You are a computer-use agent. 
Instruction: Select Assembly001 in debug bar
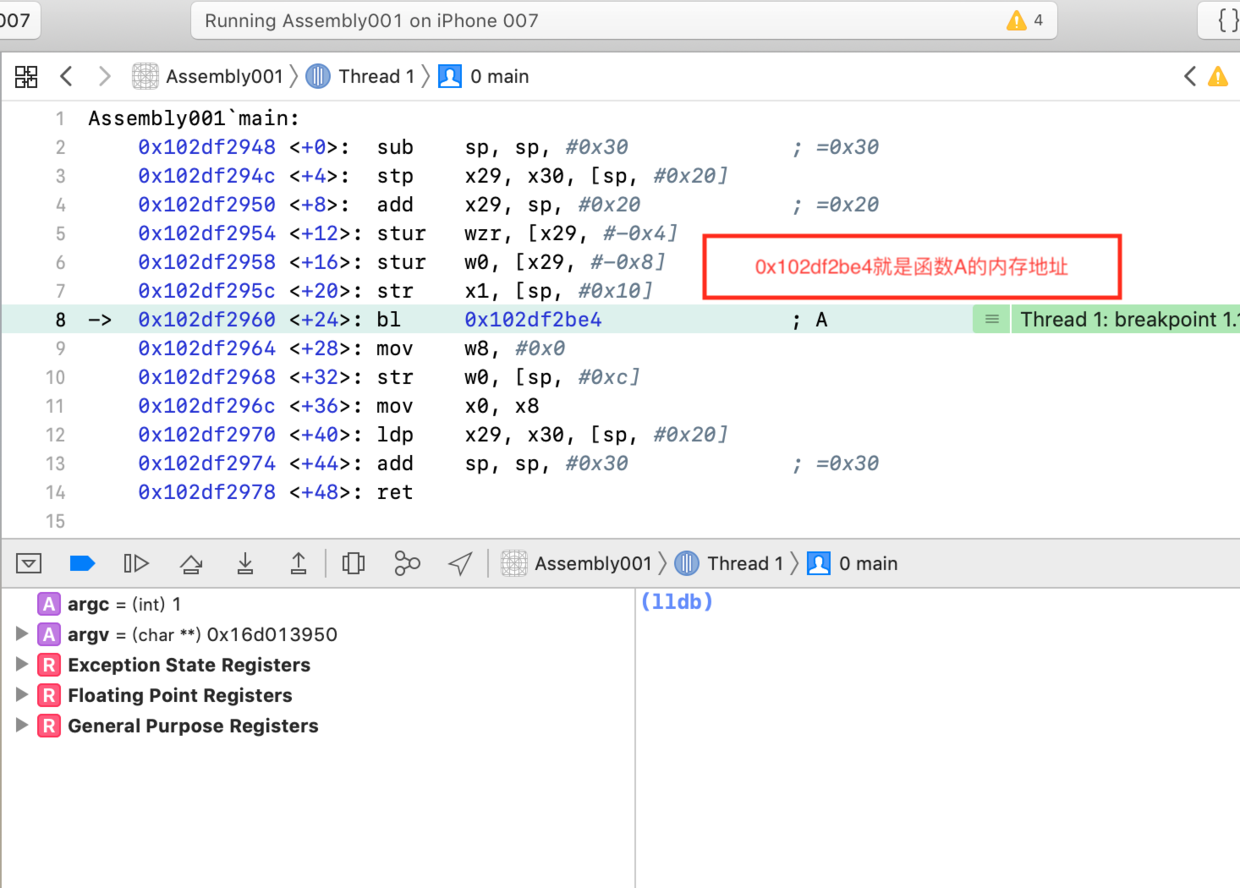[x=577, y=564]
